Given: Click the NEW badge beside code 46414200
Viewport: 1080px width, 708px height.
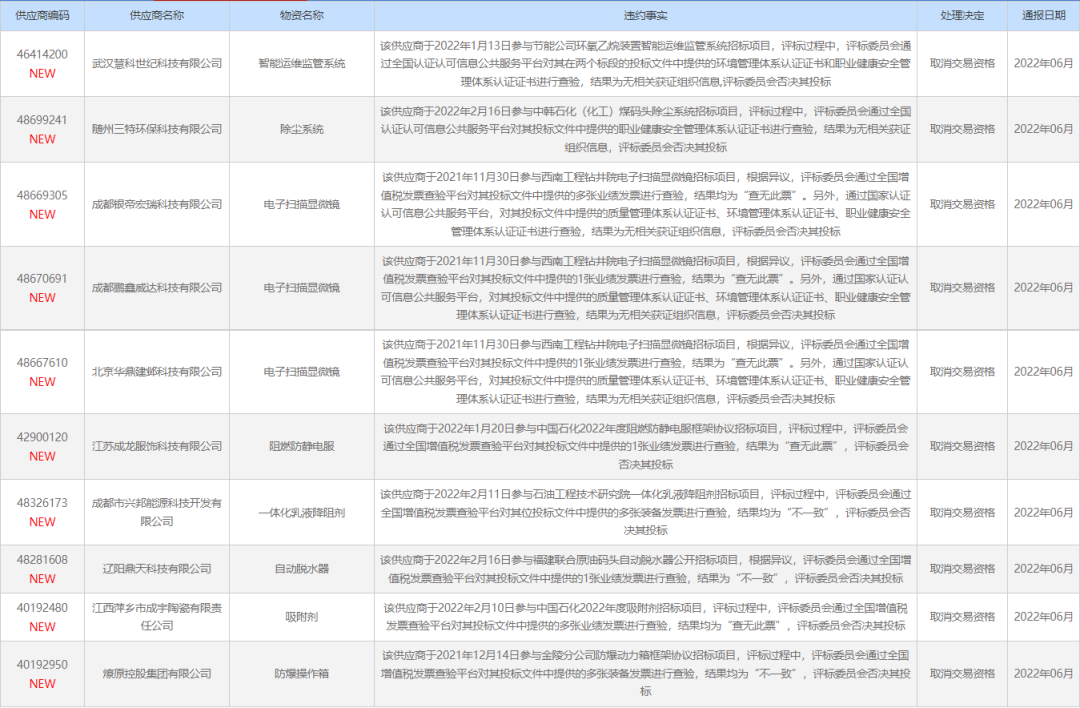Looking at the screenshot, I should point(45,72).
